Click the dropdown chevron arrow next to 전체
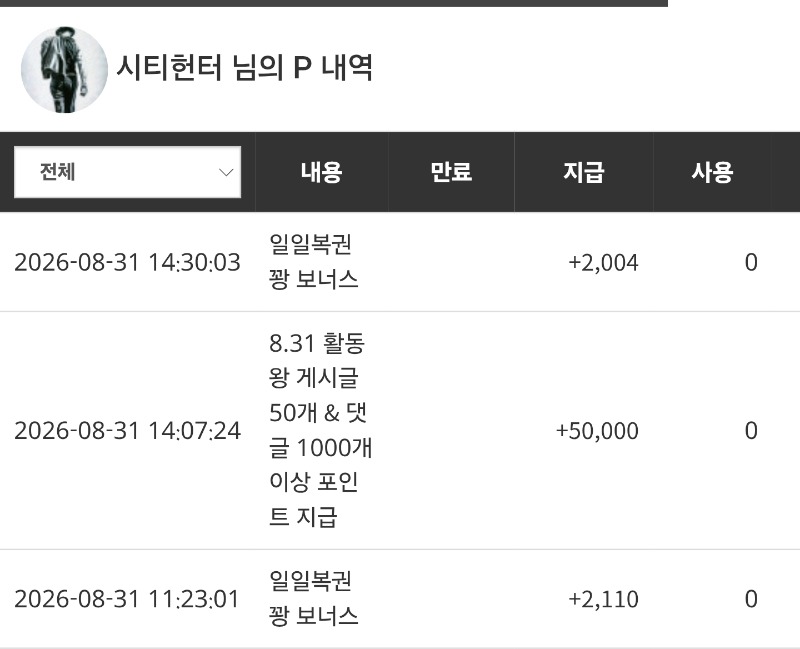Viewport: 800px width, 649px height. pos(226,172)
